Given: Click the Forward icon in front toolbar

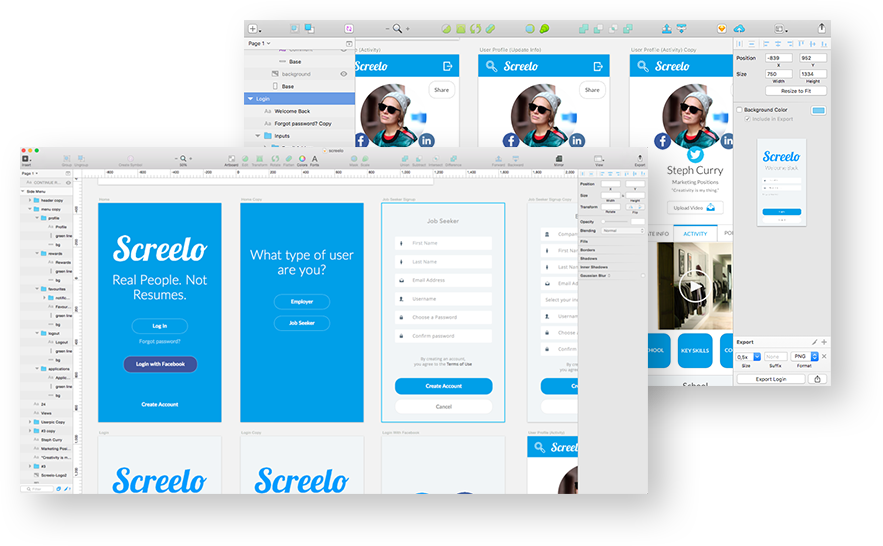Looking at the screenshot, I should [498, 160].
